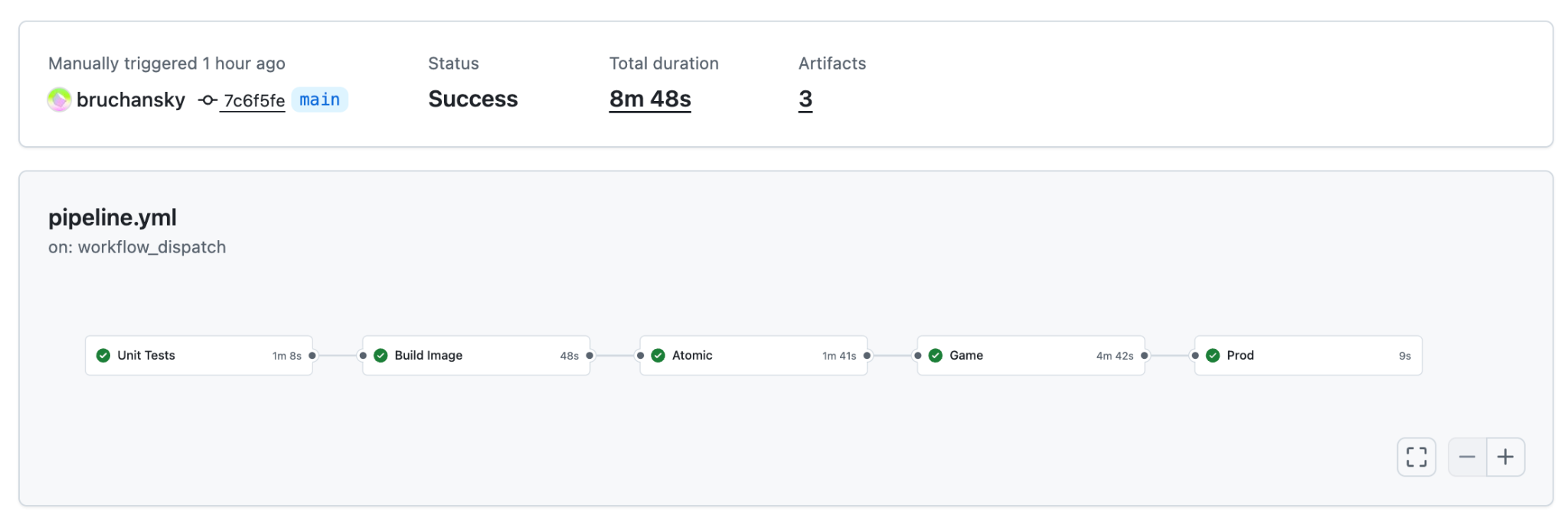Click the Unit Tests success checkmark

(103, 355)
